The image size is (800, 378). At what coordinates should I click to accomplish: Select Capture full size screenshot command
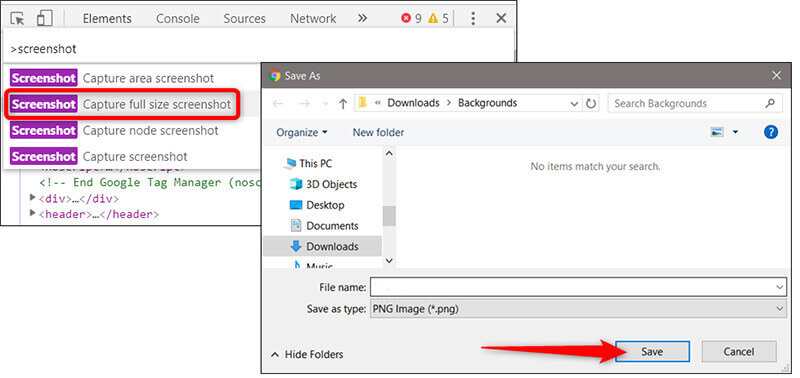[x=122, y=105]
